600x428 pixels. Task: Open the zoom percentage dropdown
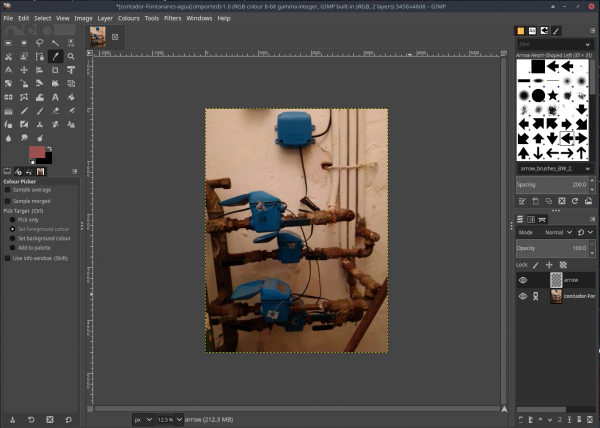[x=179, y=420]
